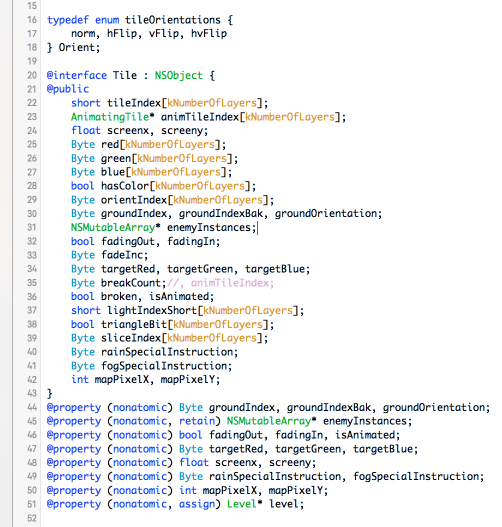The height and width of the screenshot is (527, 502).
Task: Click kNumberOfLayers constant on line 22
Action: (212, 103)
